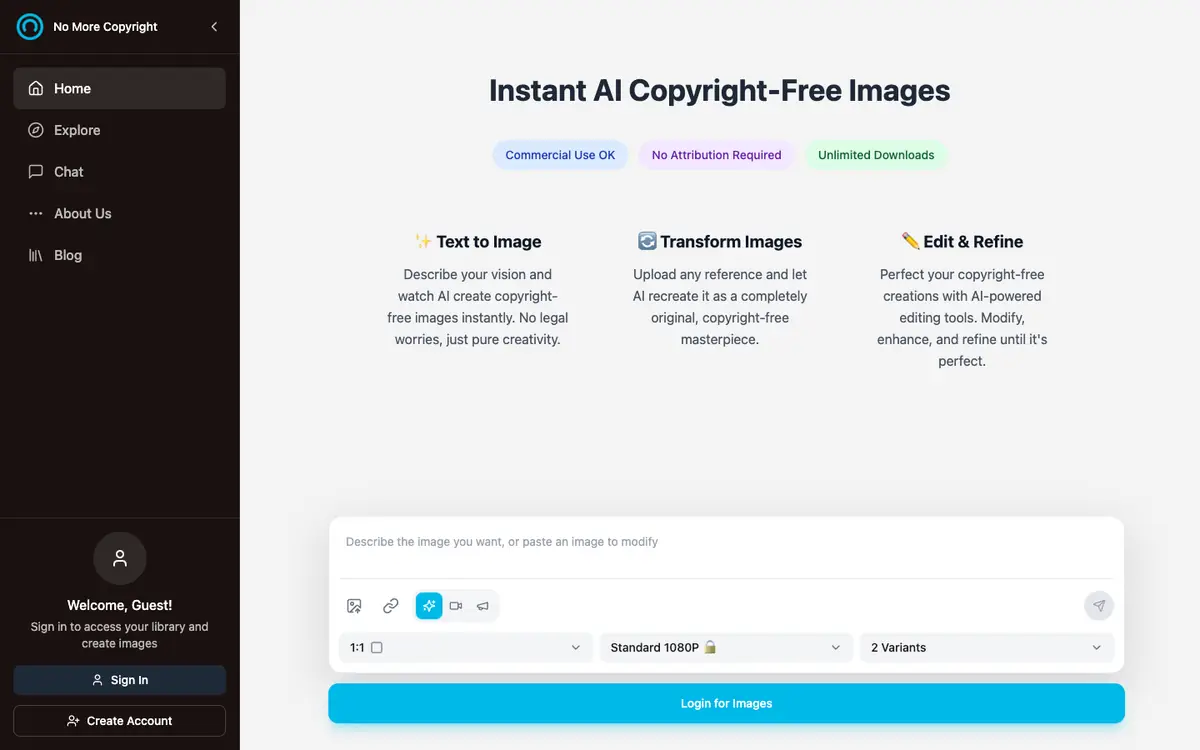1200x750 pixels.
Task: Click the paper plane send icon
Action: coord(1099,606)
